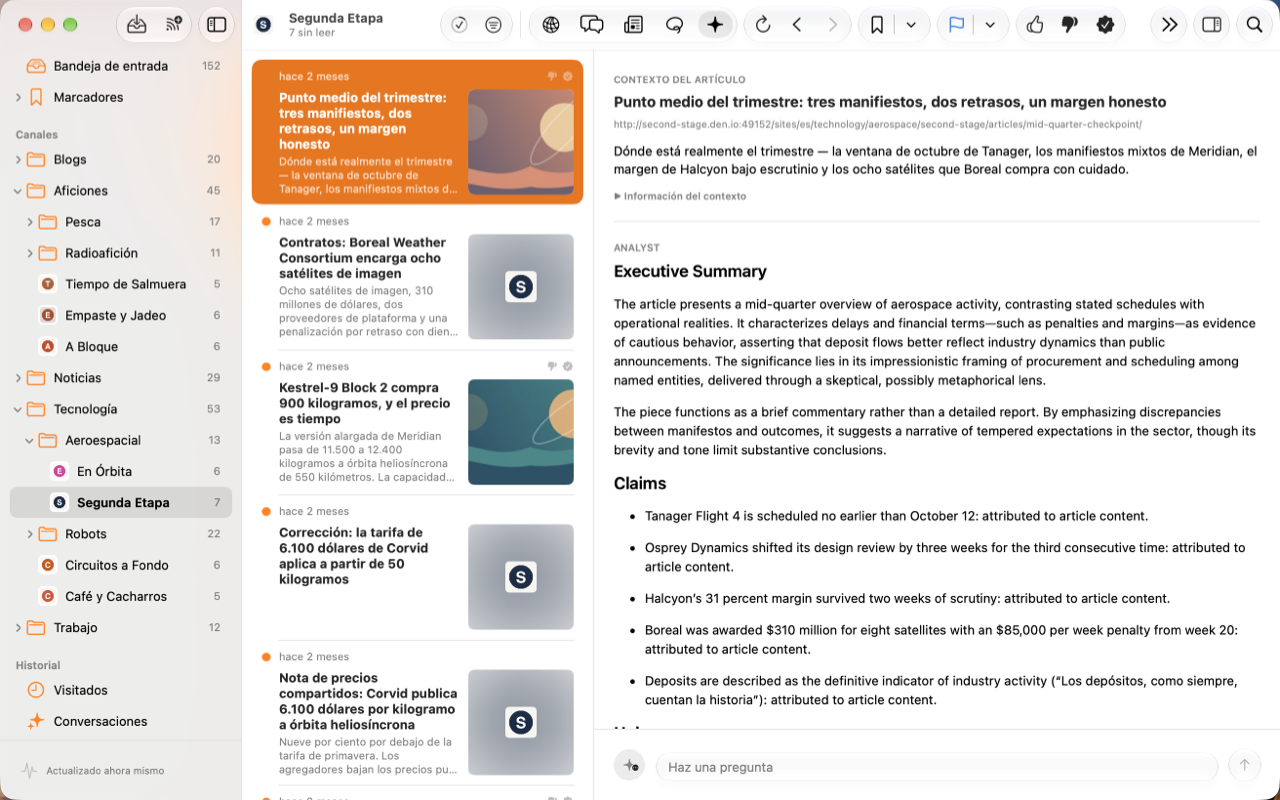Select the En Órbita feed
The width and height of the screenshot is (1280, 800).
pyautogui.click(x=121, y=471)
